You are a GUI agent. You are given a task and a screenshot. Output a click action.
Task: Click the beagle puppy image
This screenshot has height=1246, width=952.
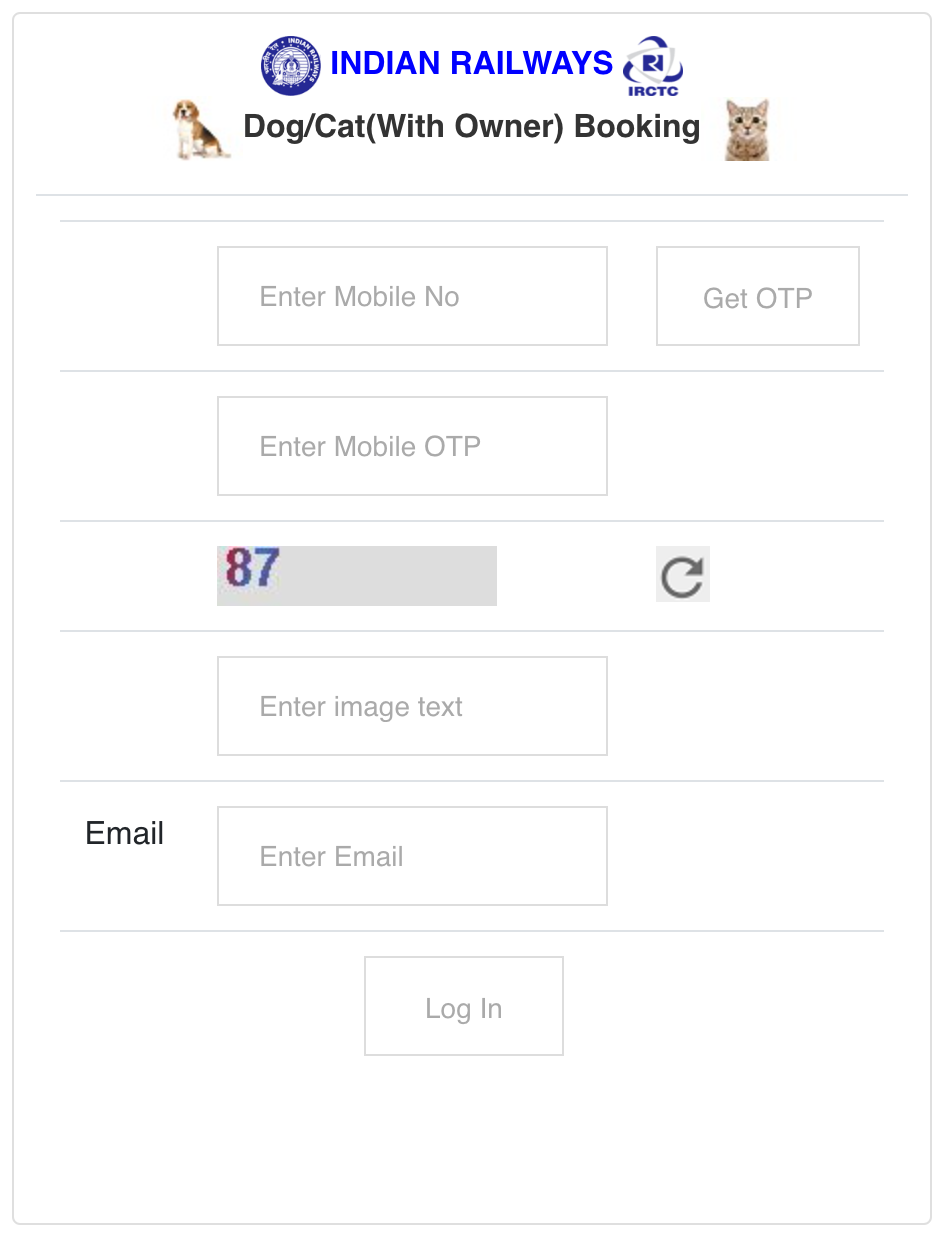pos(198,128)
